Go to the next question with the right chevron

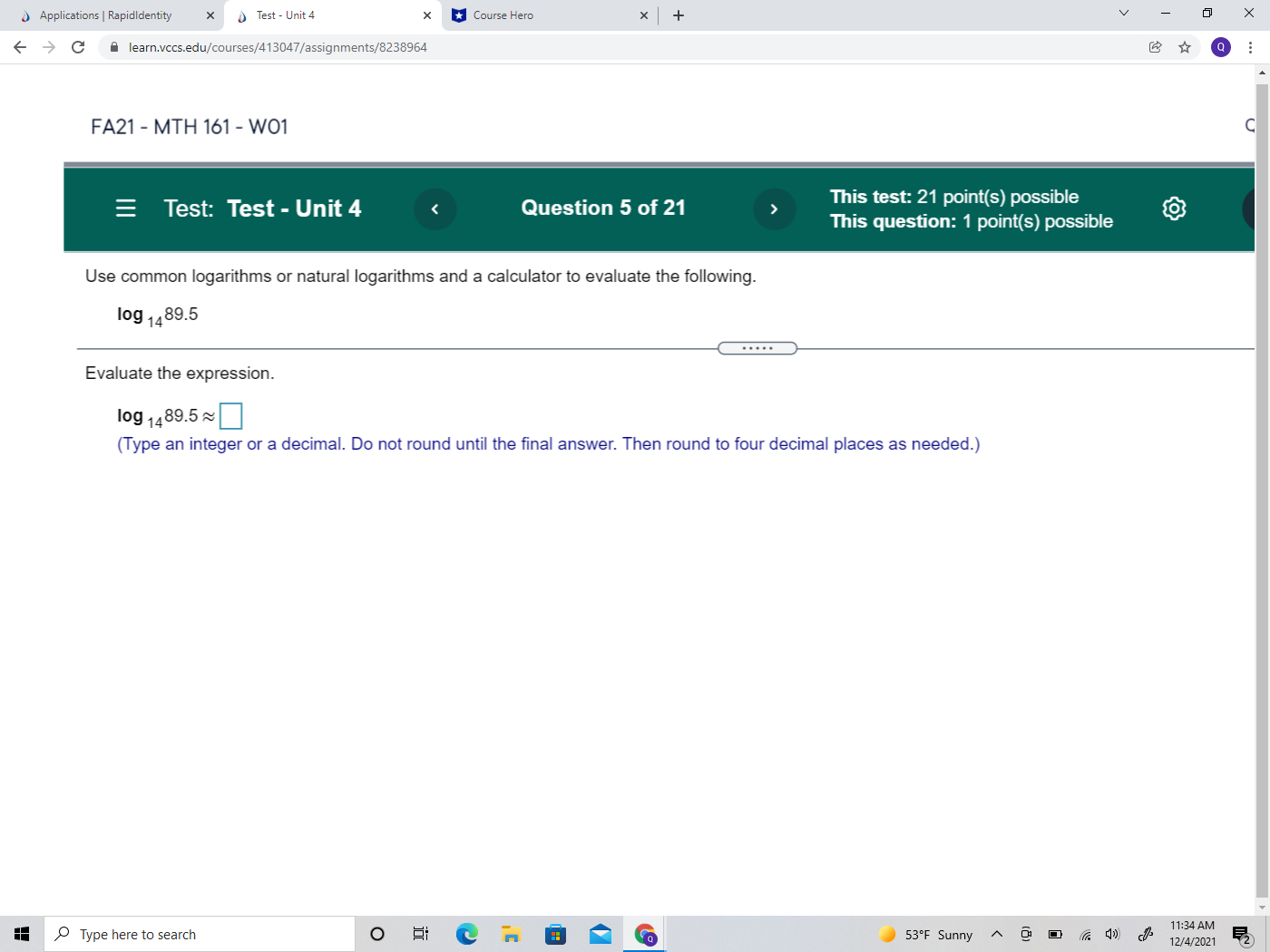point(774,209)
